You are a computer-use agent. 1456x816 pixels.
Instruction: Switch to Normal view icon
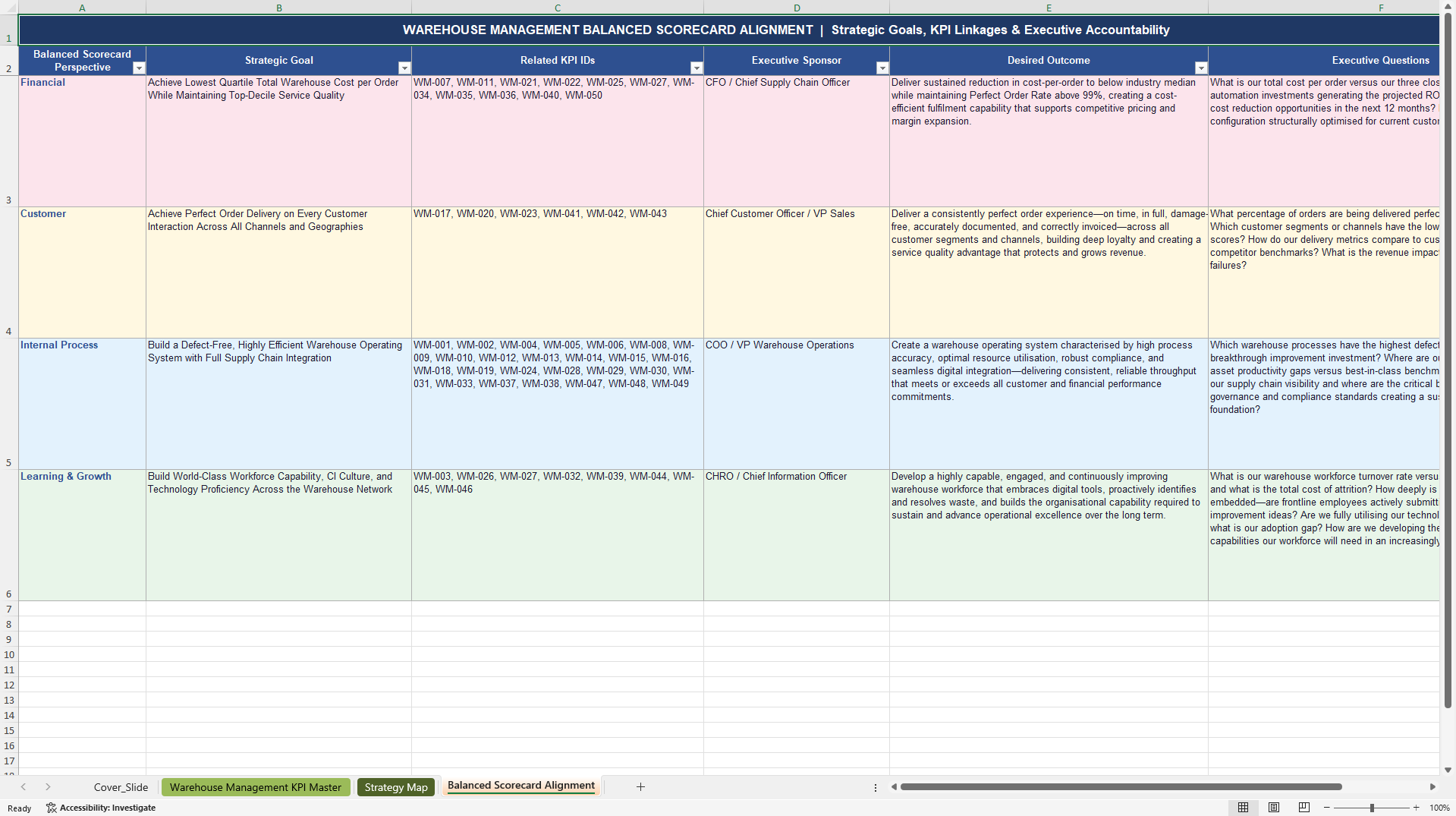coord(1243,808)
